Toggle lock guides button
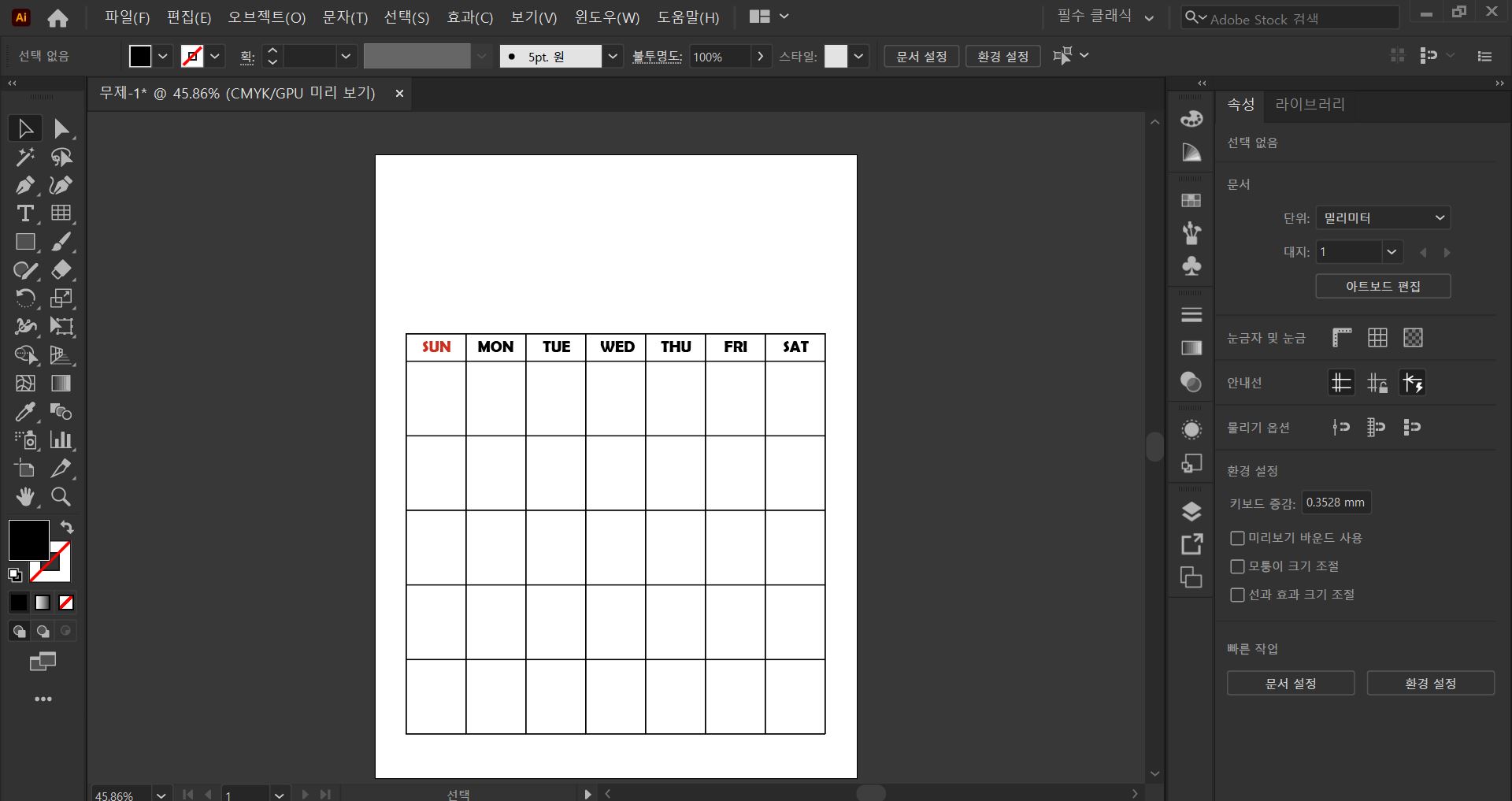Image resolution: width=1512 pixels, height=801 pixels. 1377,383
